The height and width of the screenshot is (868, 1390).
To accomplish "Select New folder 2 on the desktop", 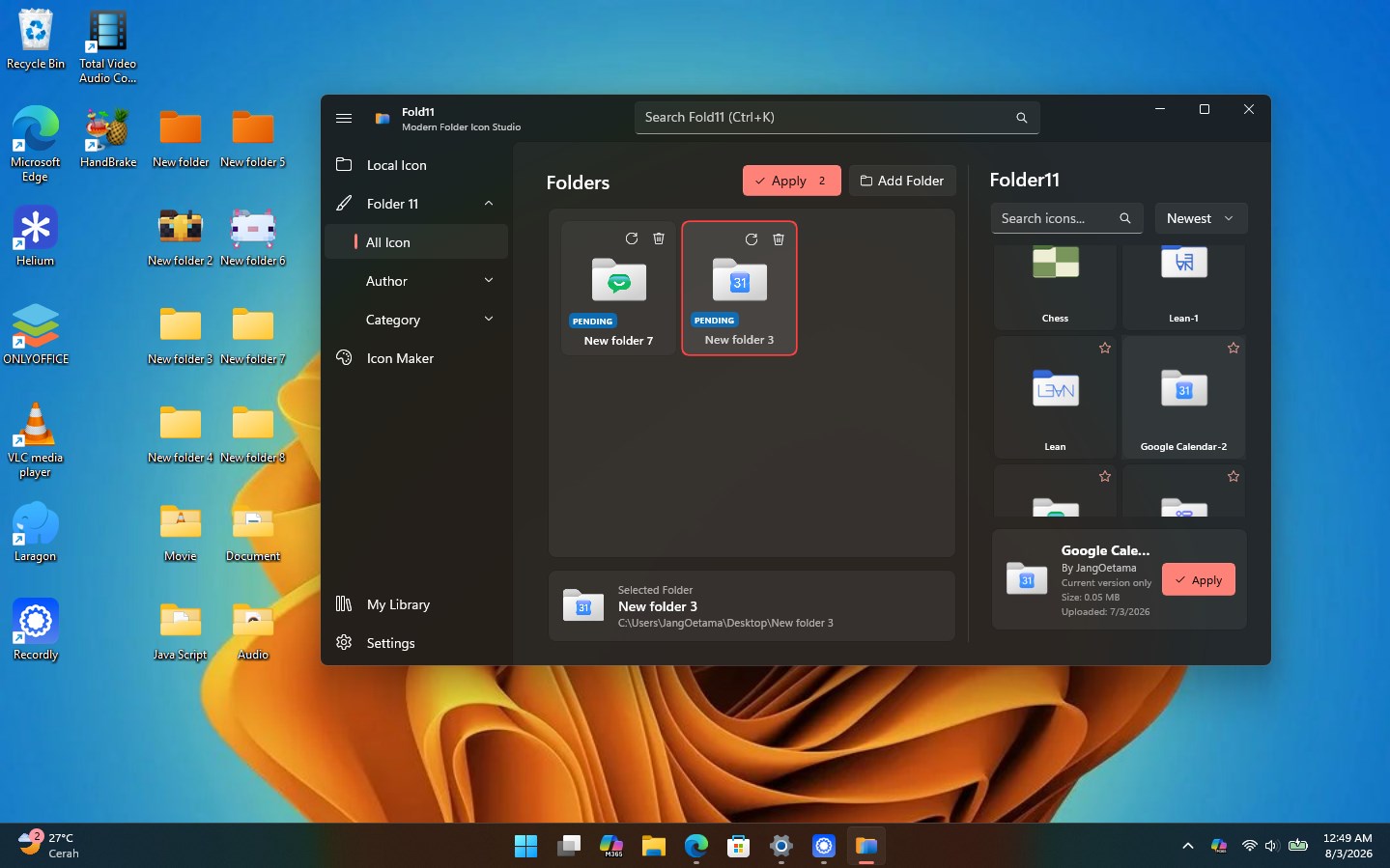I will pos(180,236).
